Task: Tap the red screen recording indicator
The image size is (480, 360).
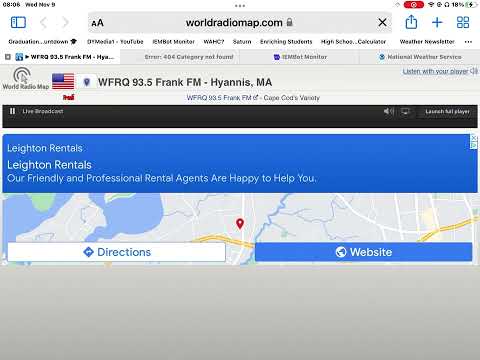Action: [414, 5]
